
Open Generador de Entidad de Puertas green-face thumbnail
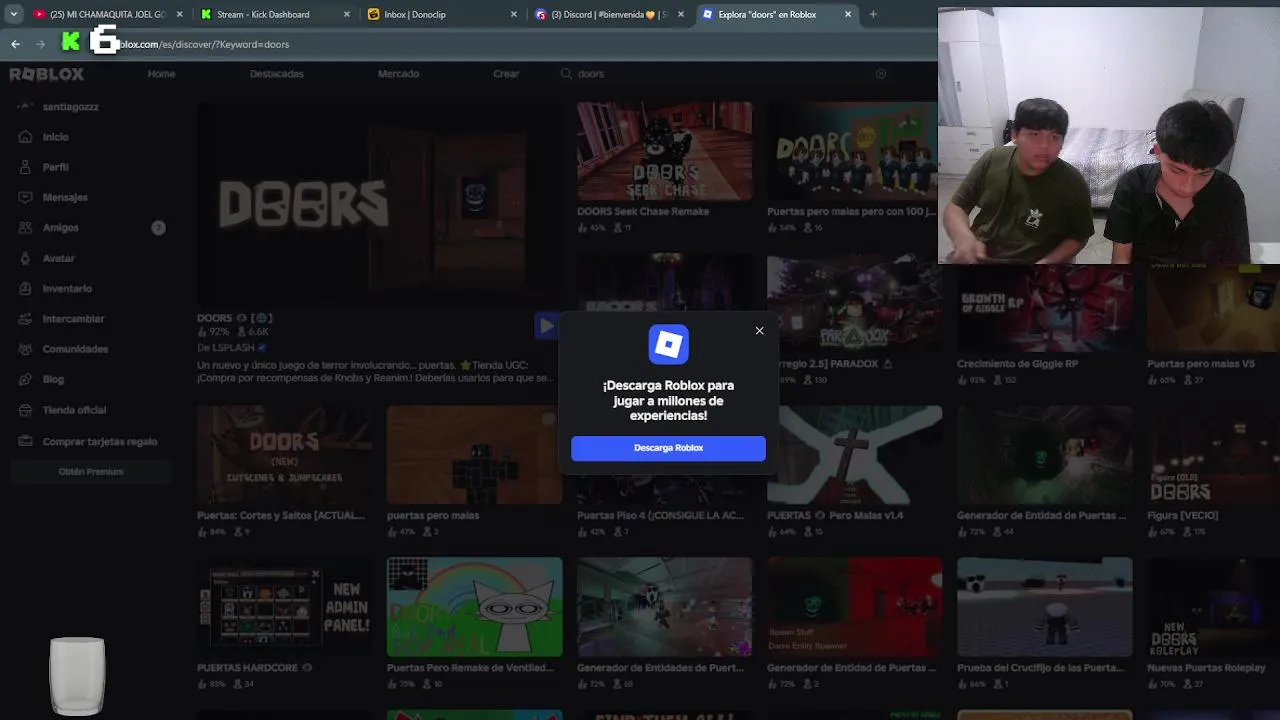1044,455
